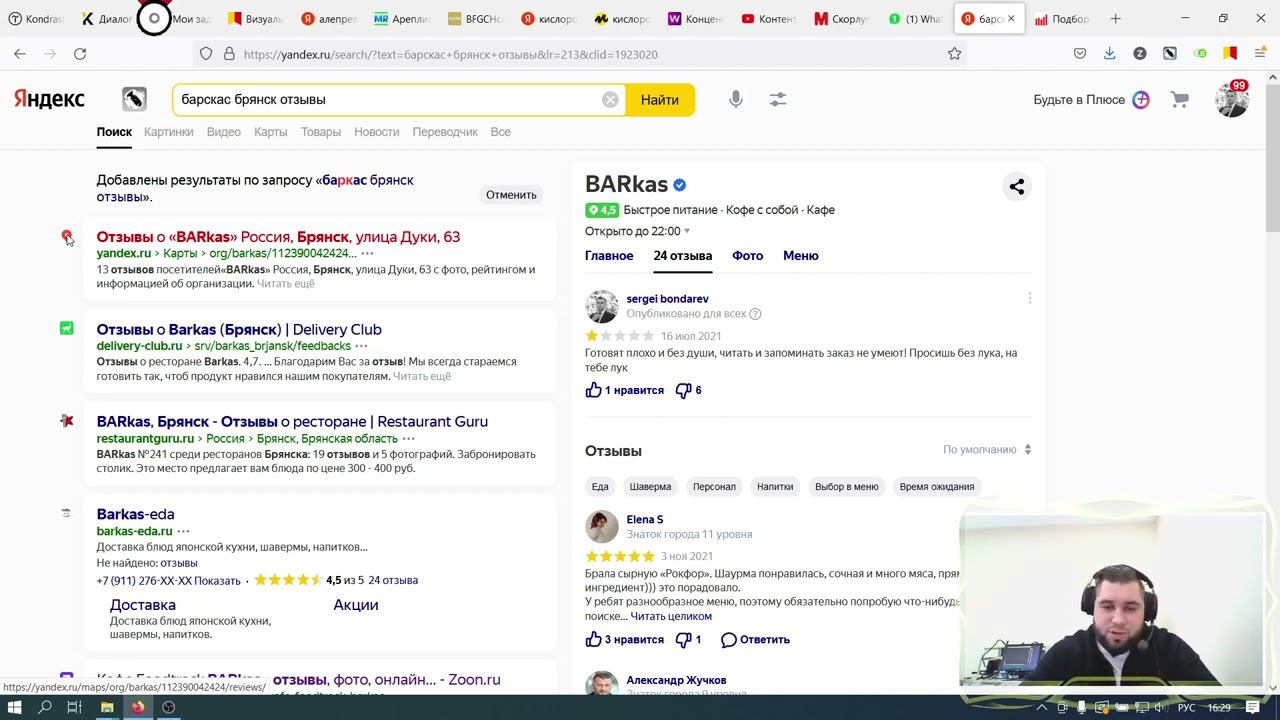Open the Barkas-eda result link
This screenshot has height=720, width=1280.
click(x=135, y=514)
